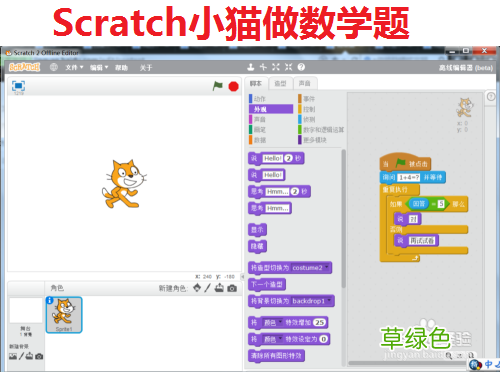Upload backdrop from file
This screenshot has width=500, height=372.
point(29,356)
